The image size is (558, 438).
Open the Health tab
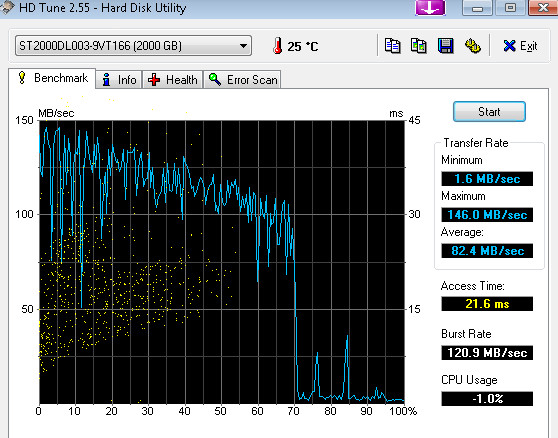(173, 80)
